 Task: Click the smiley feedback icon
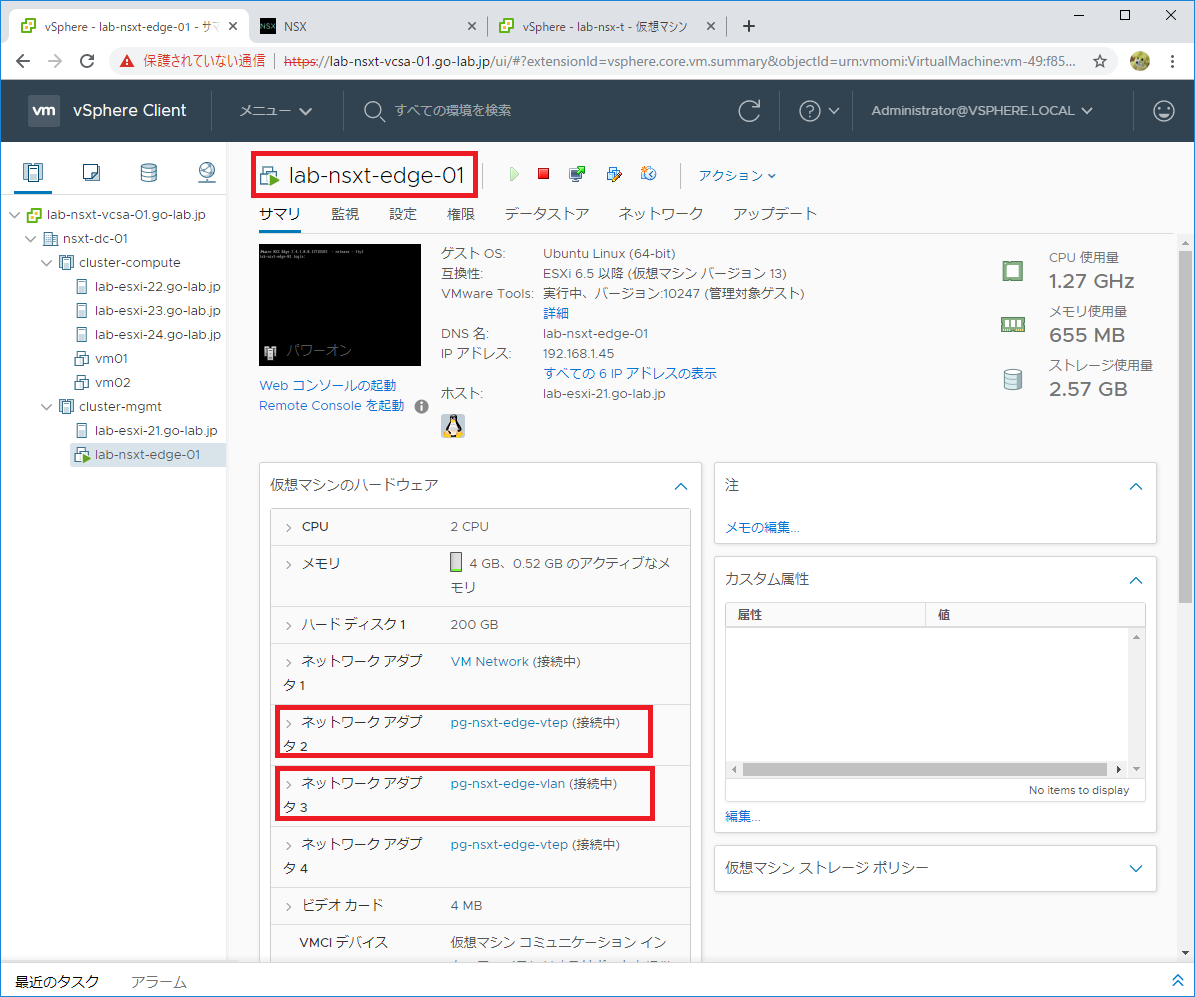[1163, 111]
